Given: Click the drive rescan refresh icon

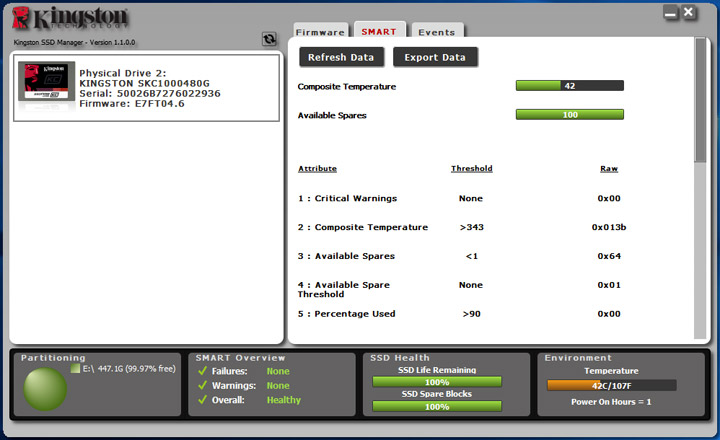Looking at the screenshot, I should click(269, 39).
